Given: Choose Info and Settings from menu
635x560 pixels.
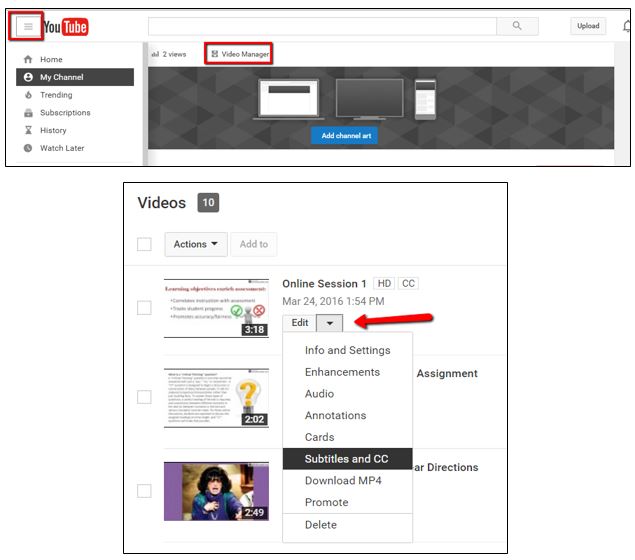Looking at the screenshot, I should 347,350.
